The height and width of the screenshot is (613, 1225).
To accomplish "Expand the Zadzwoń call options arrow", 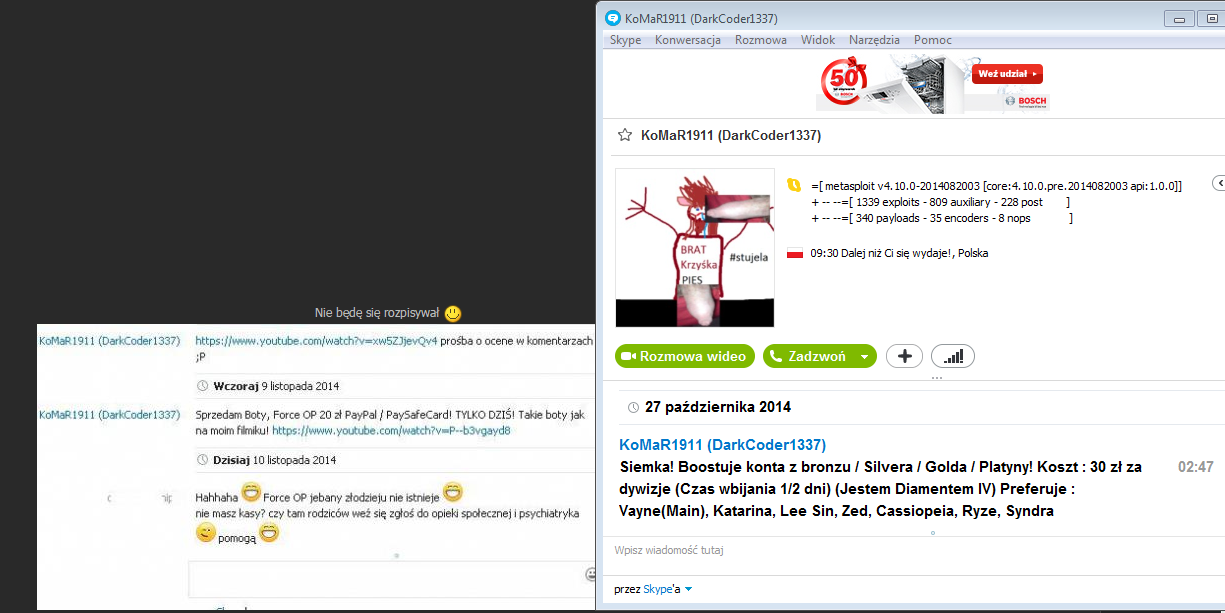I will pos(864,356).
